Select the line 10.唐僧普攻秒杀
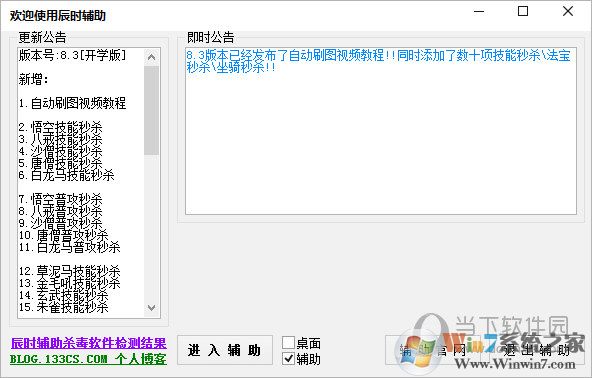The height and width of the screenshot is (378, 592). pos(63,236)
